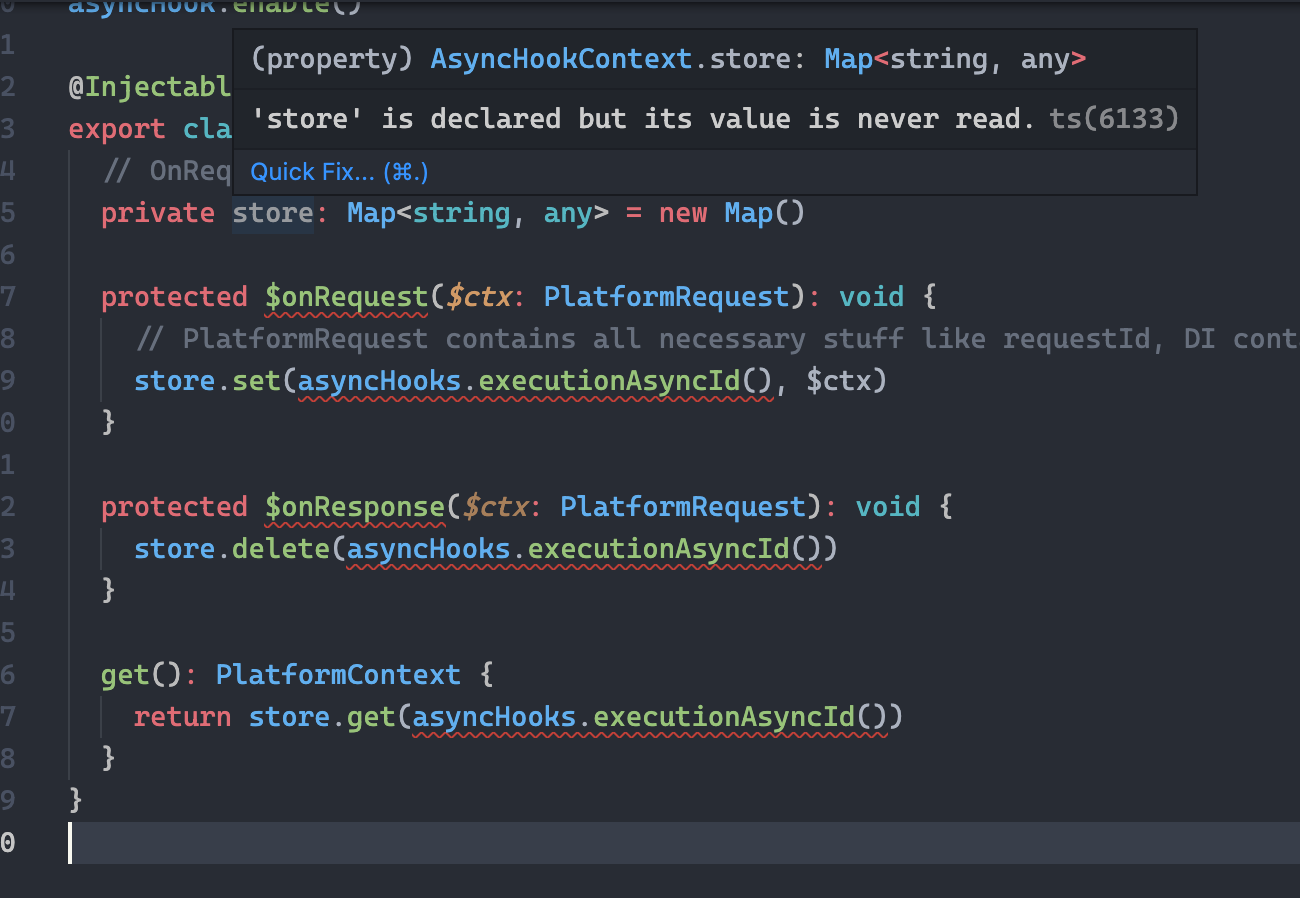Viewport: 1300px width, 898px height.
Task: Select PlatformRequest type in $onResponse signature
Action: [x=683, y=507]
